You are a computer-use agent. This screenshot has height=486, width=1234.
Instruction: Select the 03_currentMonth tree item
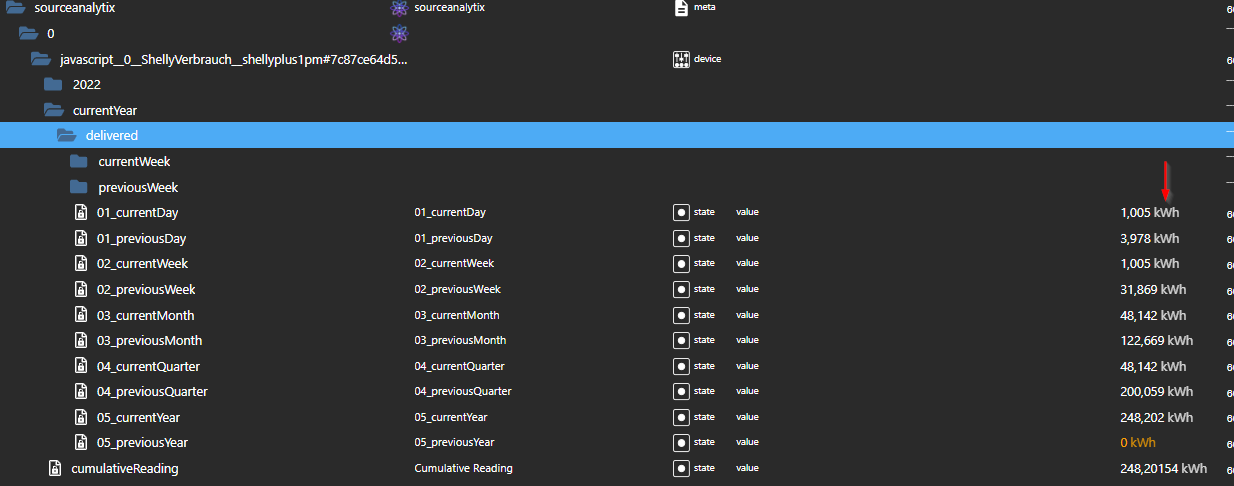[x=146, y=315]
